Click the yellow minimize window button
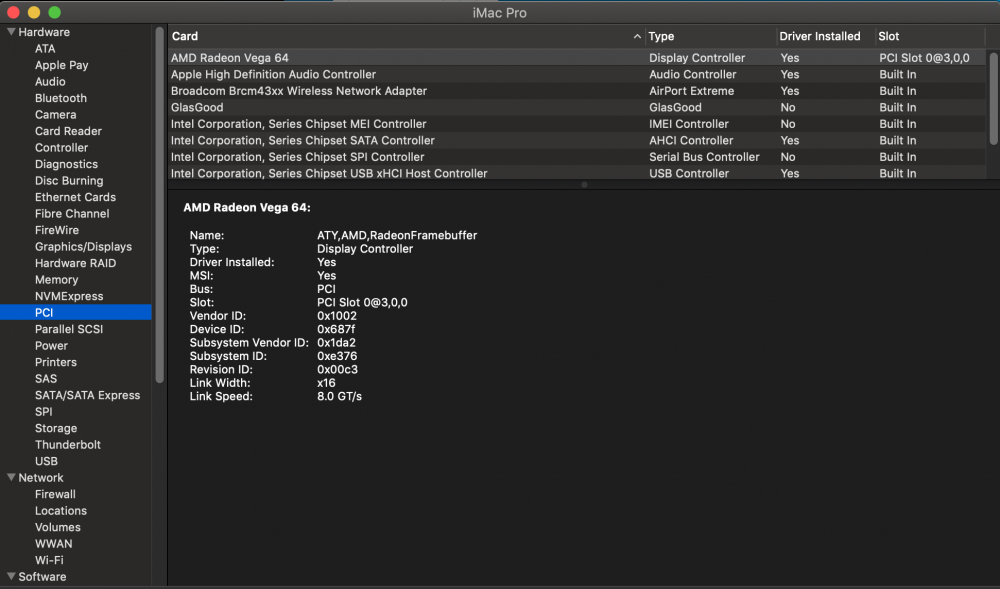Image resolution: width=1000 pixels, height=589 pixels. [34, 12]
